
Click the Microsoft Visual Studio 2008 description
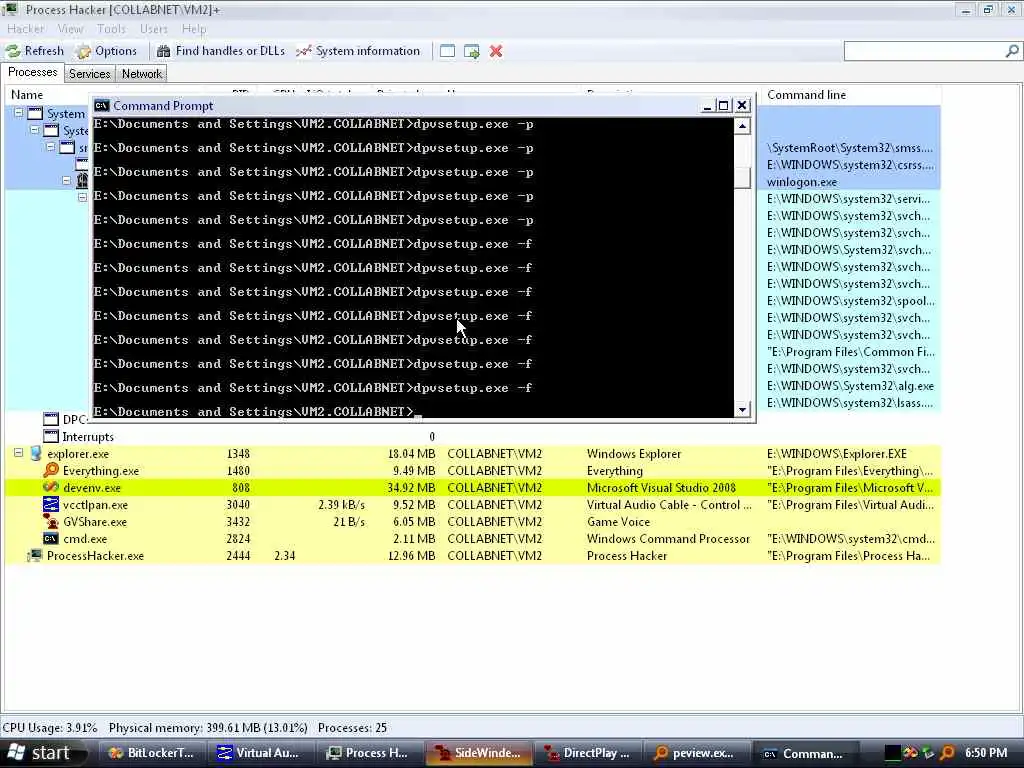(661, 488)
